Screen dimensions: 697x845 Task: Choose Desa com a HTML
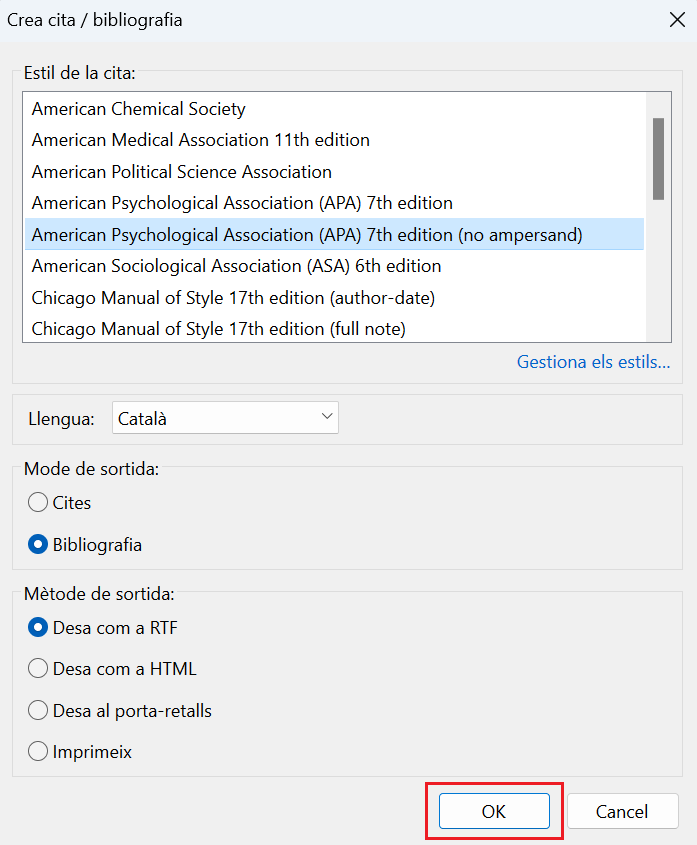click(112, 669)
